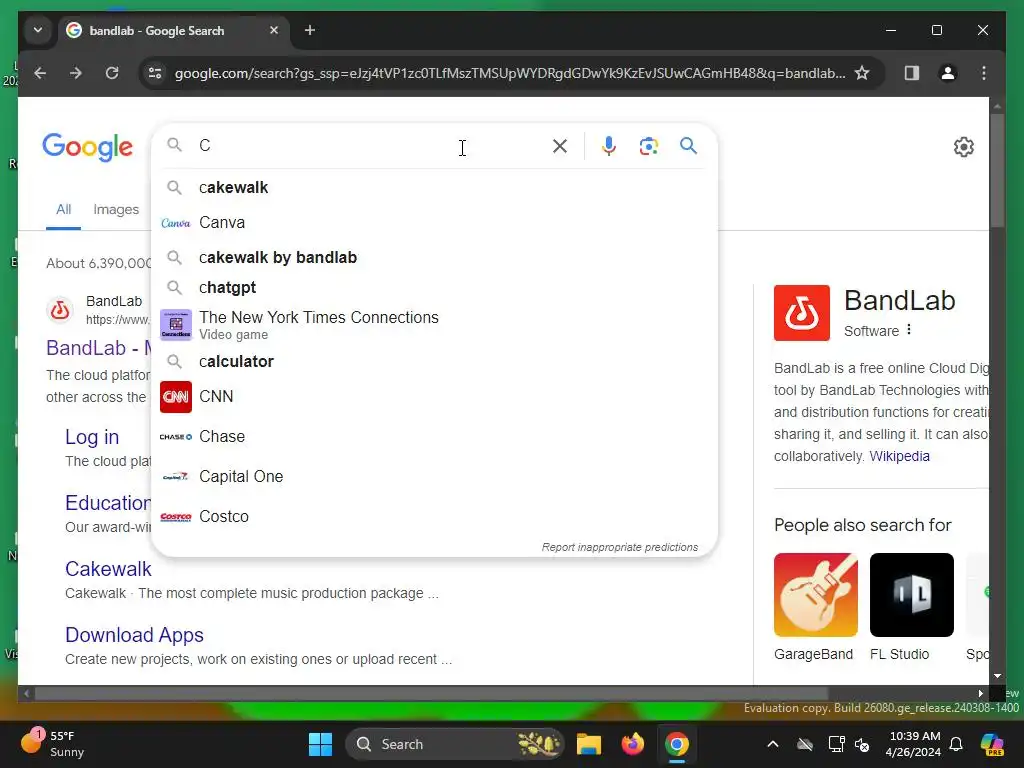The image size is (1024, 768).
Task: Open a new tab with plus button
Action: (310, 30)
